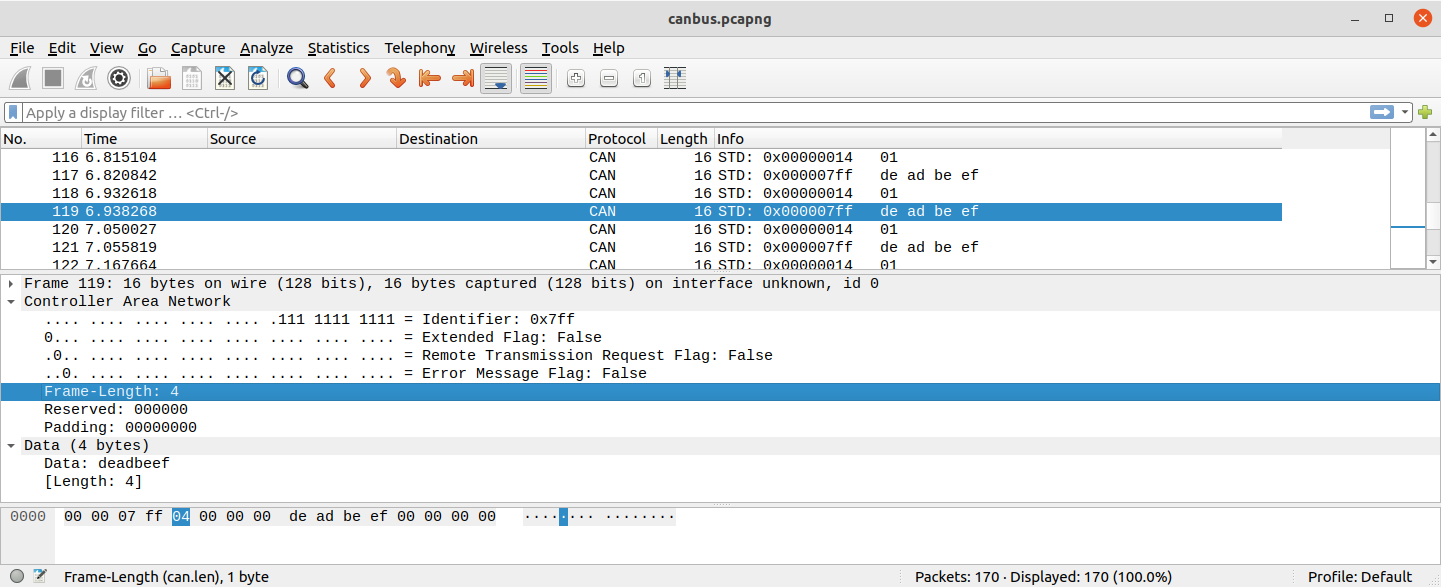Viewport: 1441px width, 587px height.
Task: Select packet 117 at time 6.820842
Action: pyautogui.click(x=641, y=175)
